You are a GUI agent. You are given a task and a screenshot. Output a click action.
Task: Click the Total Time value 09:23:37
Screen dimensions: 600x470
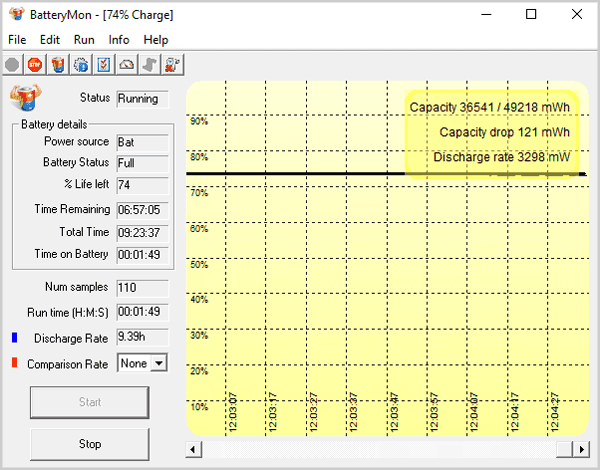[x=142, y=233]
